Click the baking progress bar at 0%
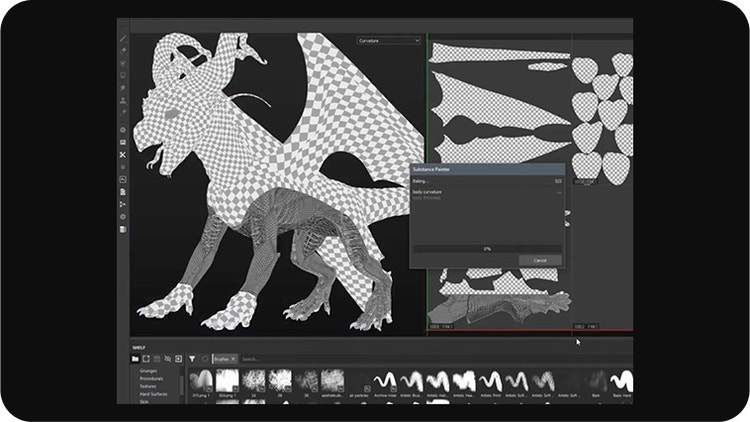750x422 pixels. click(487, 247)
